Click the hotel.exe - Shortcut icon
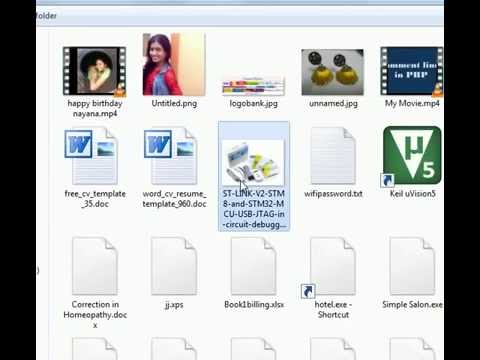This screenshot has height=360, width=480. (x=330, y=267)
